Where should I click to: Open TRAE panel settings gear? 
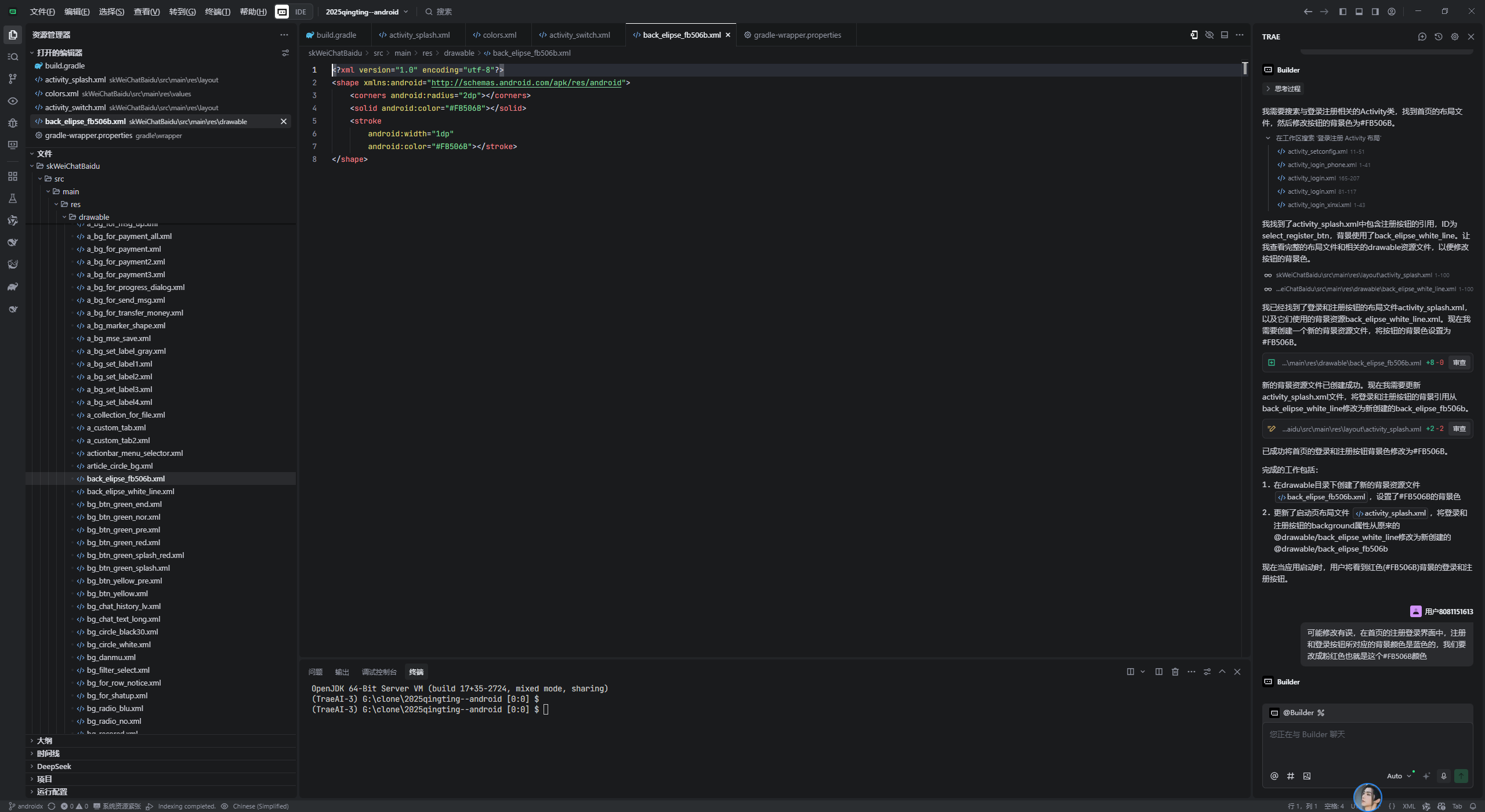[x=1454, y=37]
